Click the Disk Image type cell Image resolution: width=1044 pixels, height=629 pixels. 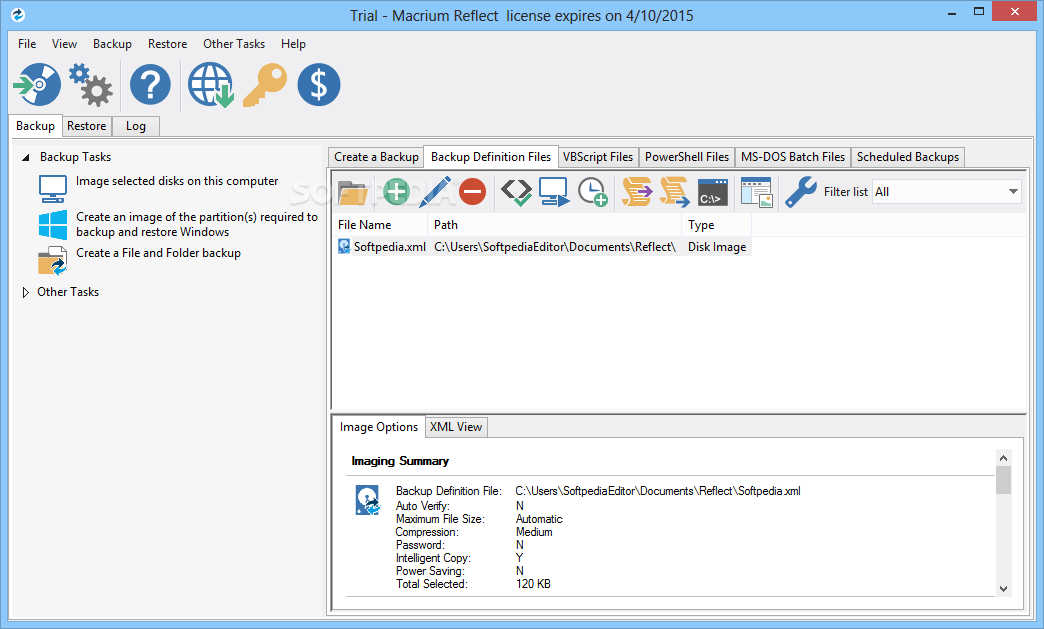point(716,247)
